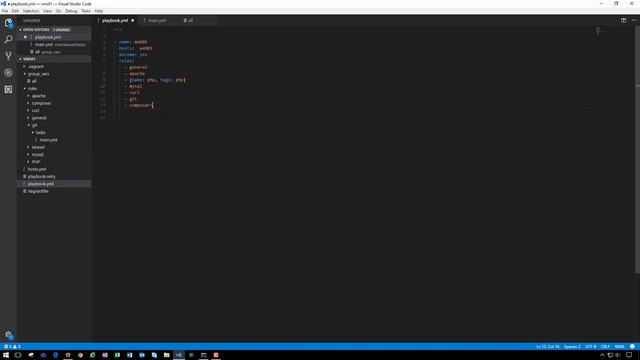This screenshot has width=640, height=360.
Task: Open Vagrantfile in the explorer tree
Action: pyautogui.click(x=54, y=191)
